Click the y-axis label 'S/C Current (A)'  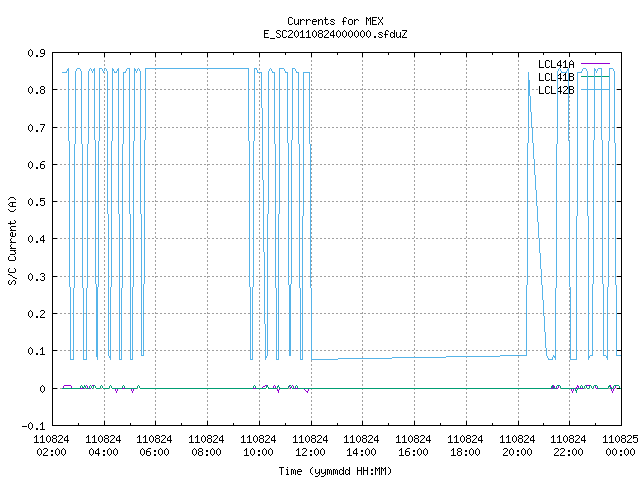[x=12, y=241]
